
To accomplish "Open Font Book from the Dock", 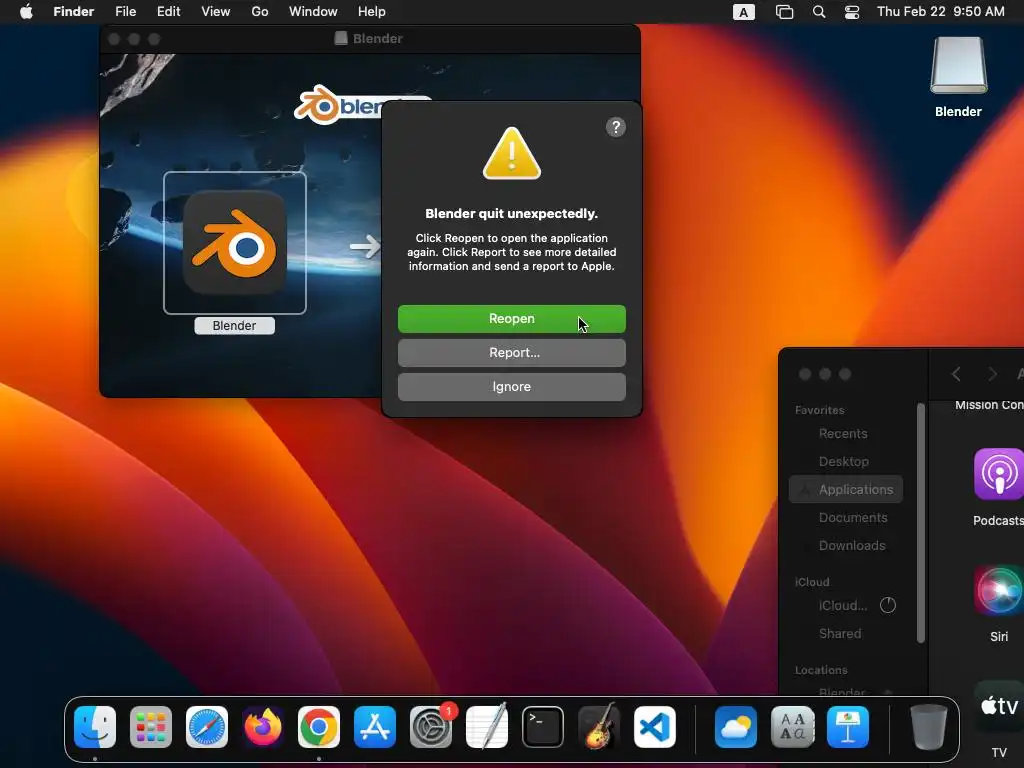I will click(x=792, y=727).
